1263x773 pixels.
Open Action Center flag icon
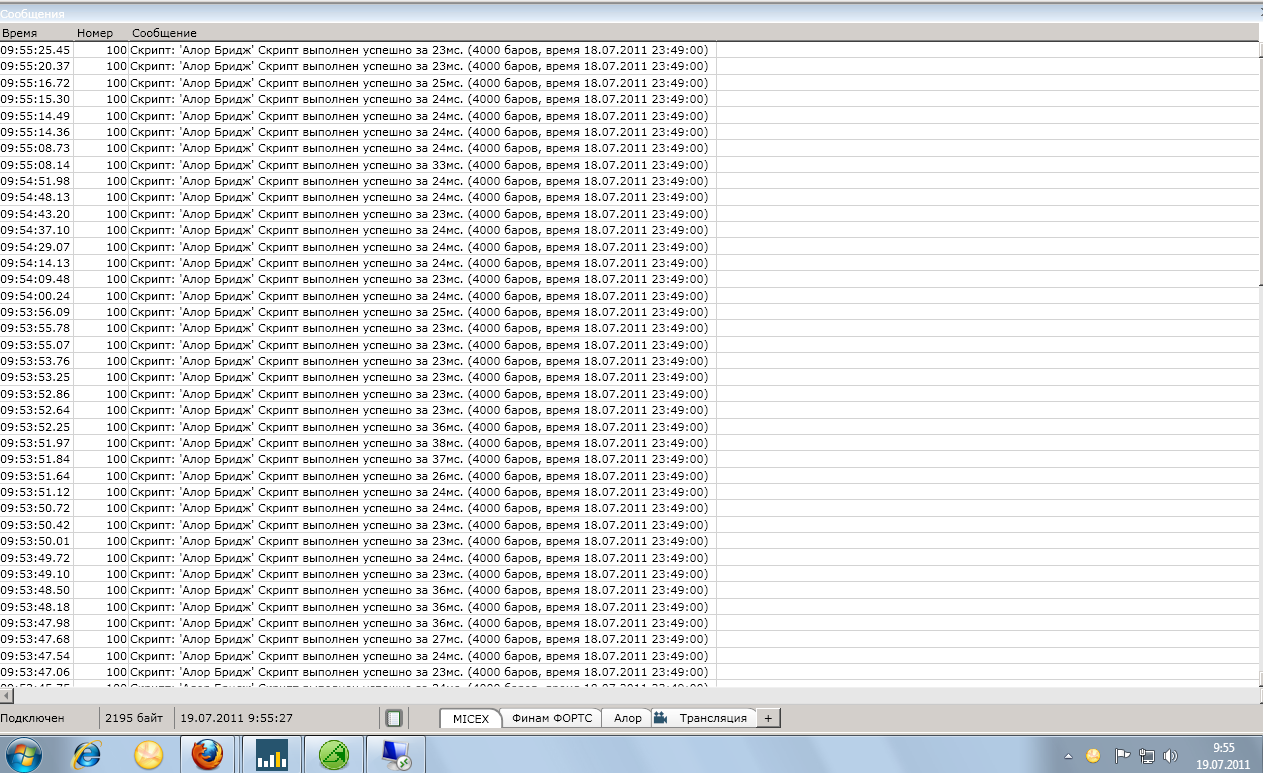click(x=1122, y=756)
